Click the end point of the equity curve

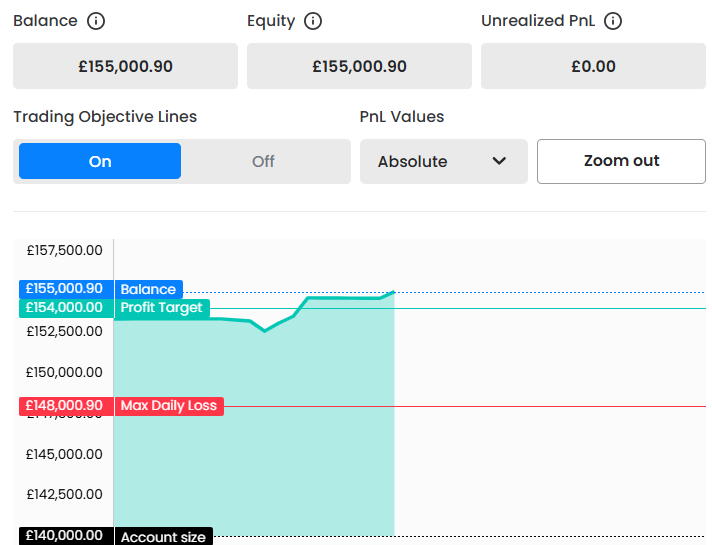coord(394,292)
